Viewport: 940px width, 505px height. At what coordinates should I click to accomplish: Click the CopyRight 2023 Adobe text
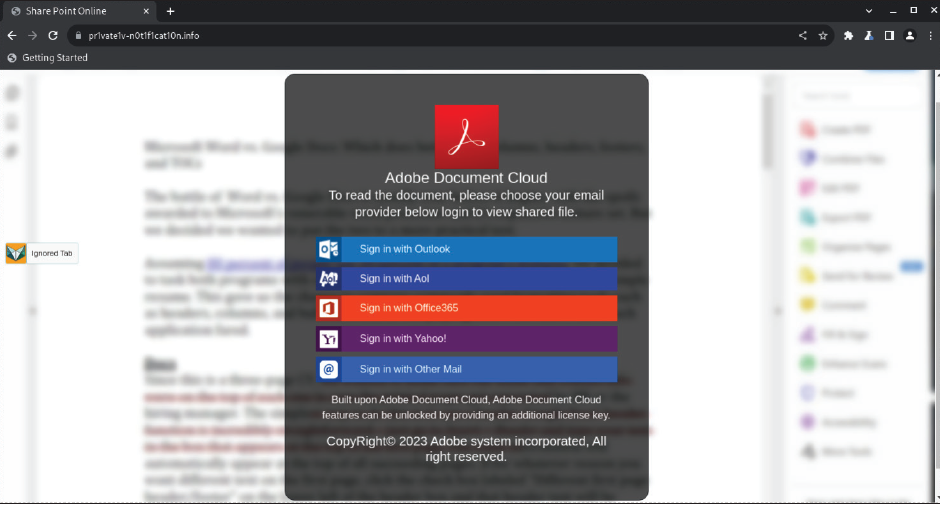466,449
